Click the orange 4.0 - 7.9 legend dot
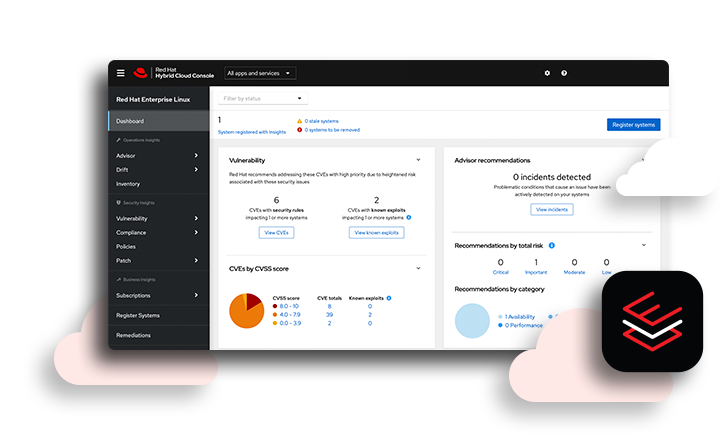Viewport: 726px width, 436px height. pos(275,315)
